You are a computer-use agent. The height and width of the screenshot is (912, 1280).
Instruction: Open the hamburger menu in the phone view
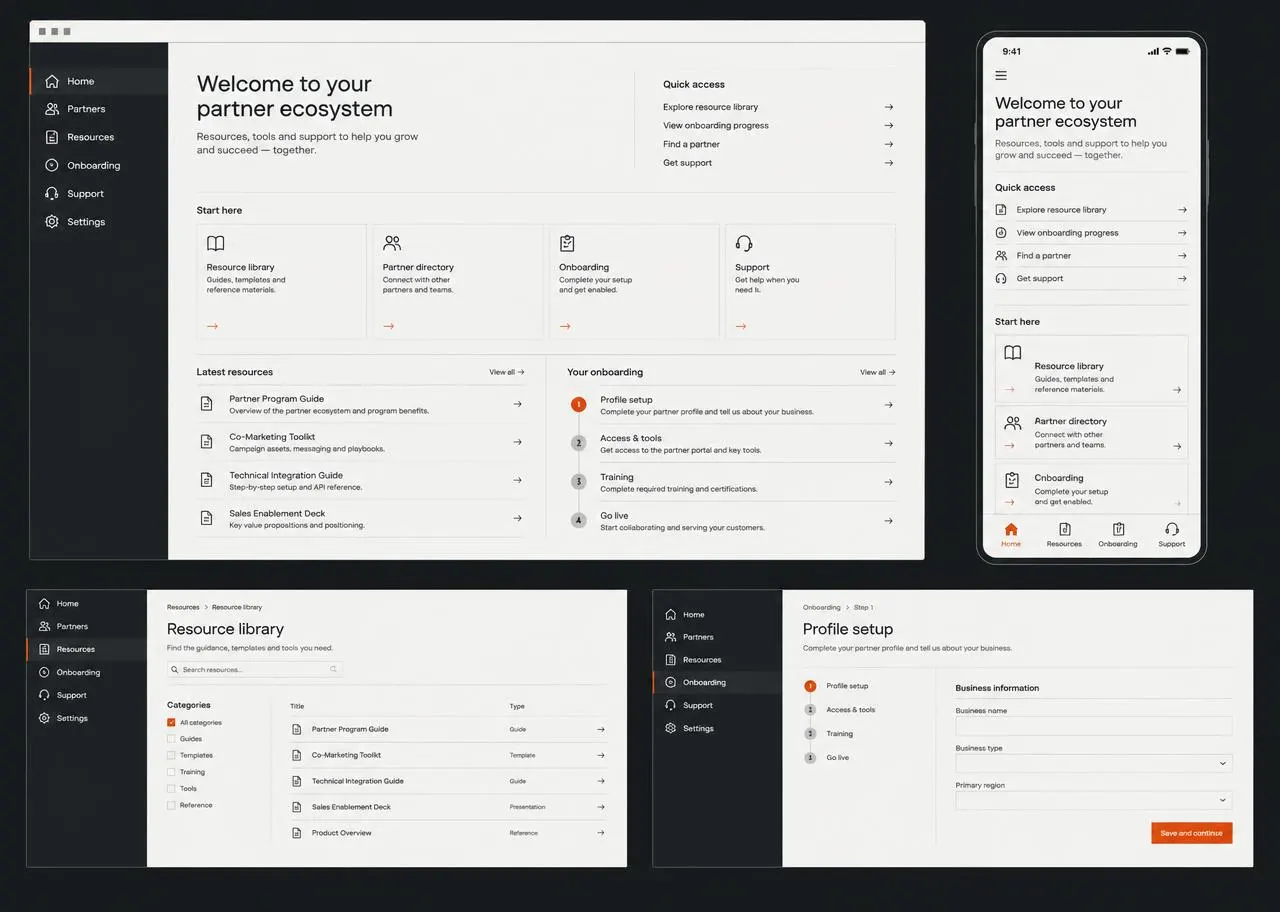pos(1001,75)
